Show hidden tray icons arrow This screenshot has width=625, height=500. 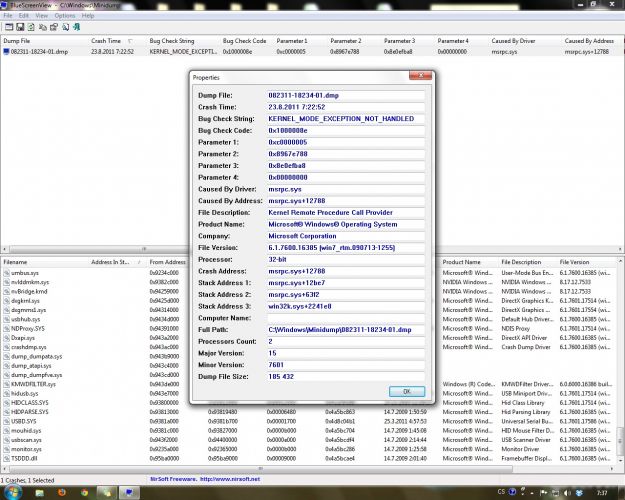coord(533,494)
